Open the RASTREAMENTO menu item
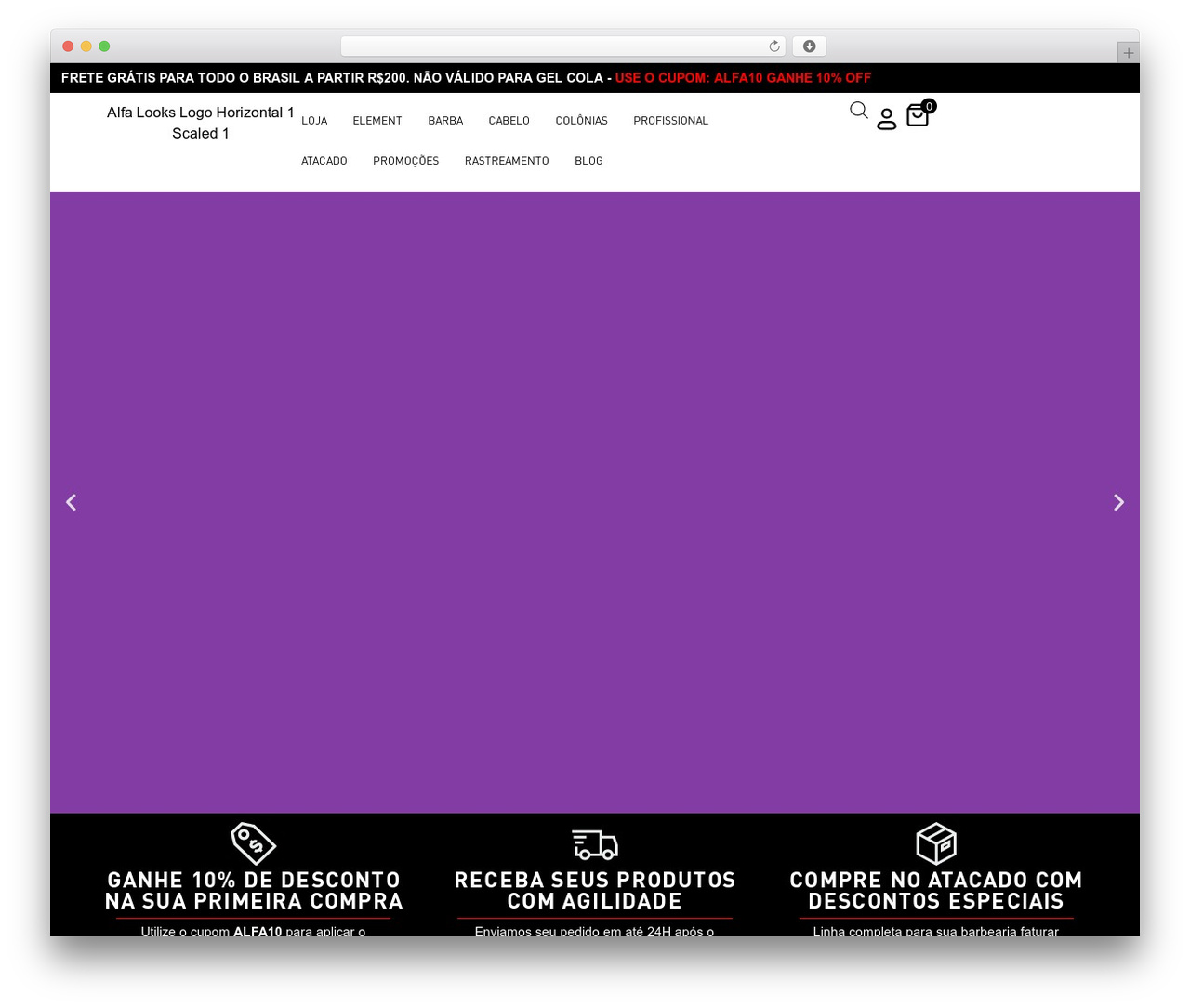Screen dimensions: 1190x1008 pyautogui.click(x=507, y=161)
